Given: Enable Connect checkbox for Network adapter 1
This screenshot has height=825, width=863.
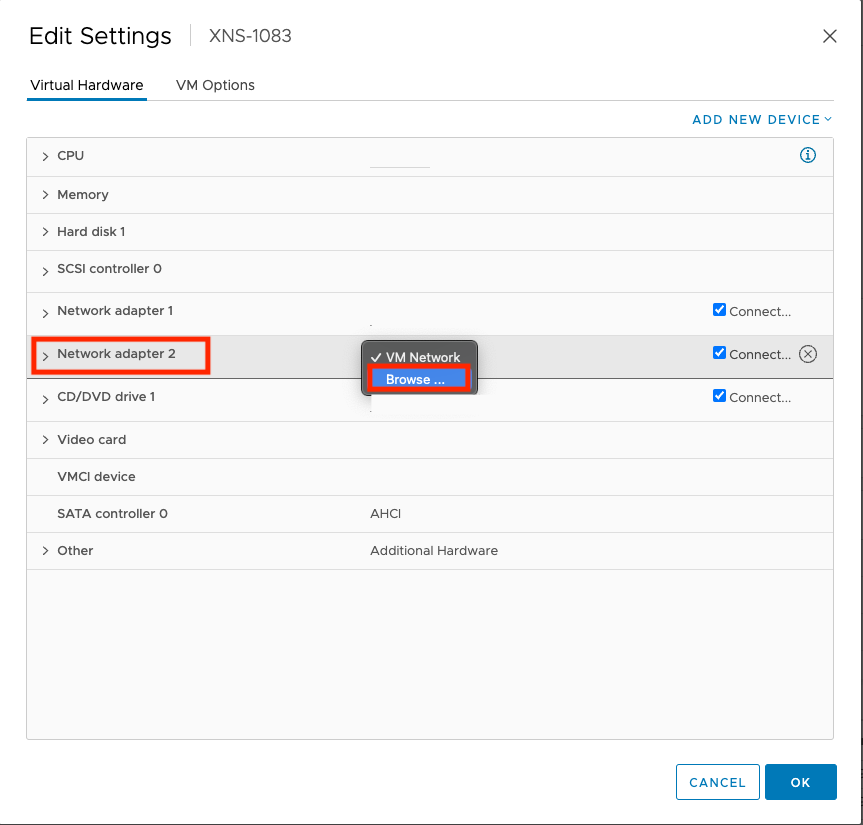Looking at the screenshot, I should point(719,310).
